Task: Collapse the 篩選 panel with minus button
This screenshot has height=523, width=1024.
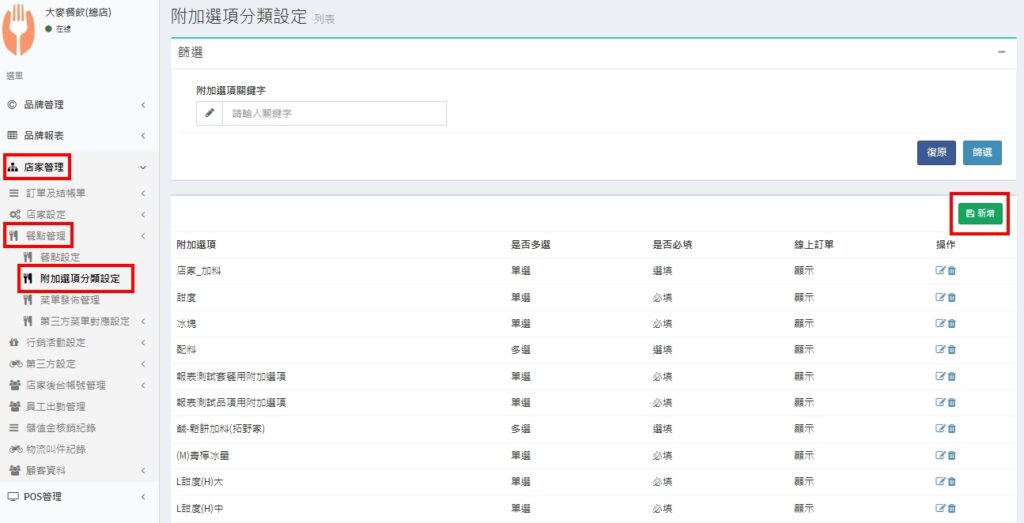Action: (1001, 52)
